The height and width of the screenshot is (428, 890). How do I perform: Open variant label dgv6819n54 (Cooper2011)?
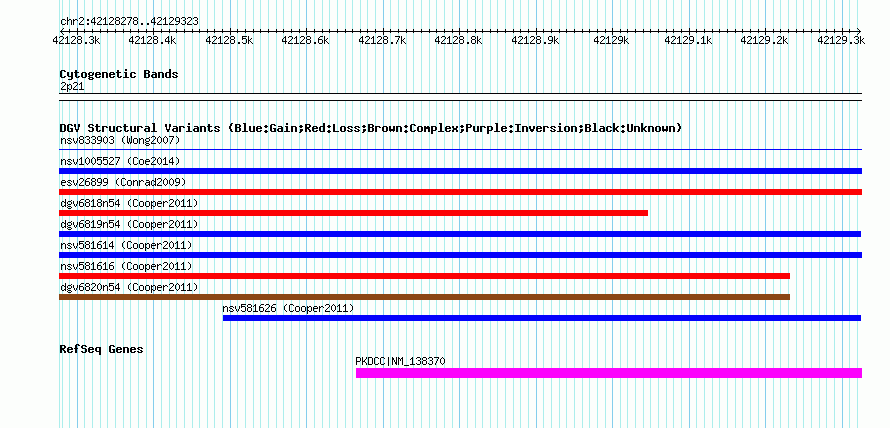[129, 224]
